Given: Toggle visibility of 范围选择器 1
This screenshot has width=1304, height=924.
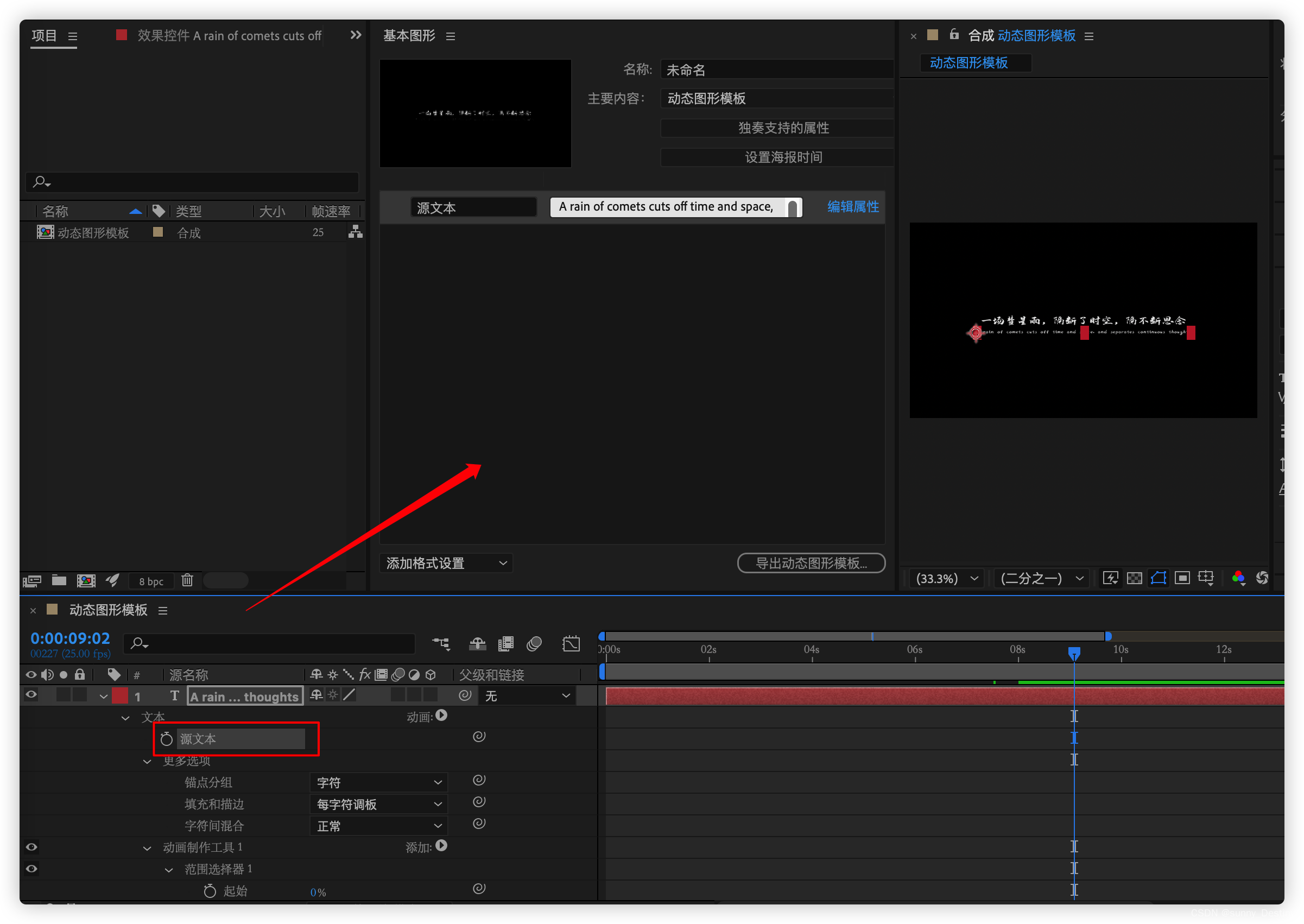Looking at the screenshot, I should click(x=31, y=869).
